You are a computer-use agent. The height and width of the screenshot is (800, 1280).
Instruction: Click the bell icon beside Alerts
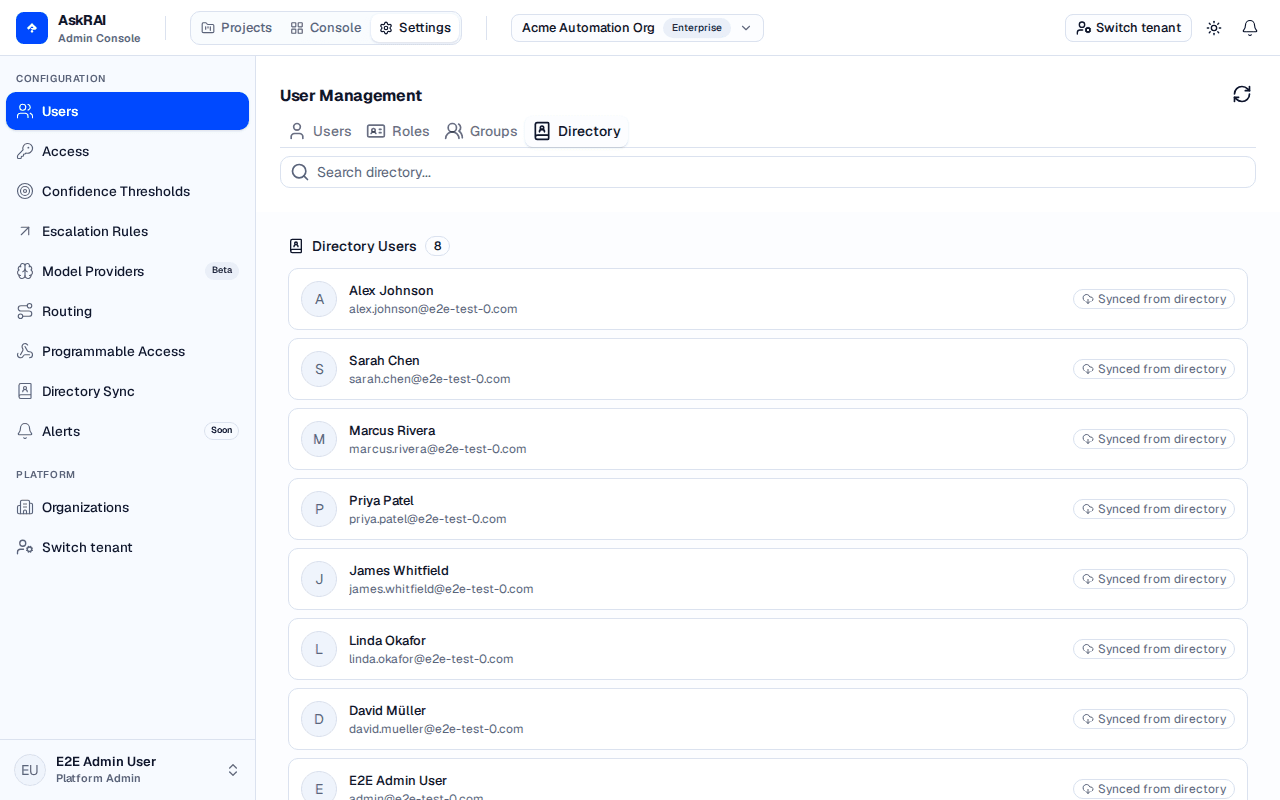25,431
